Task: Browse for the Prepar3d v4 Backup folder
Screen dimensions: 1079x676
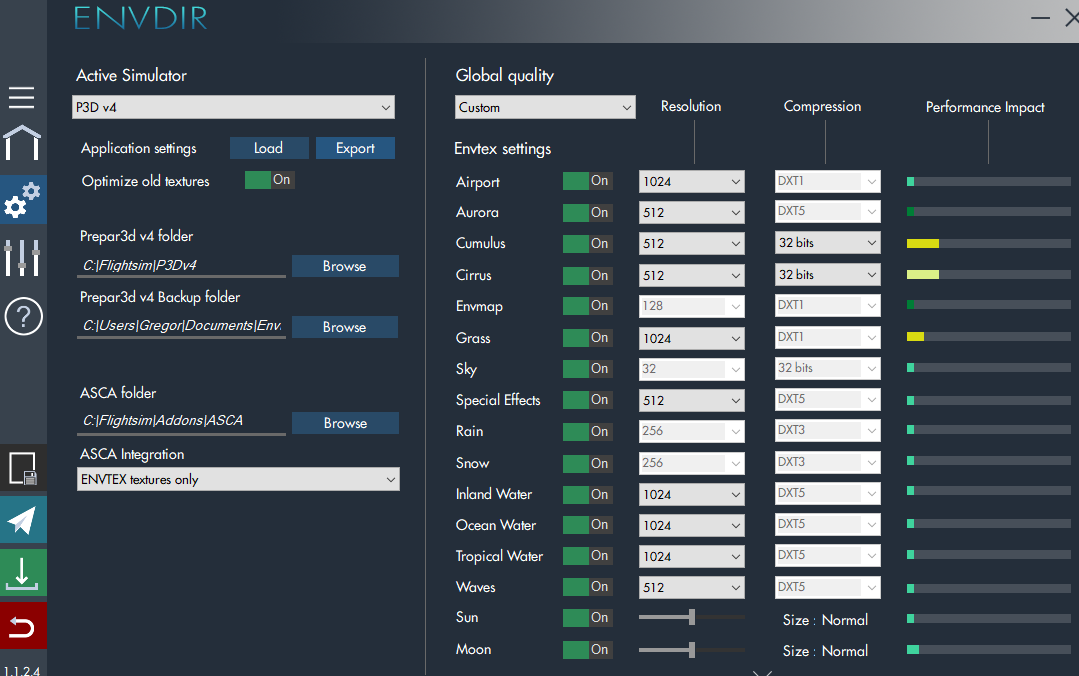Action: [345, 327]
